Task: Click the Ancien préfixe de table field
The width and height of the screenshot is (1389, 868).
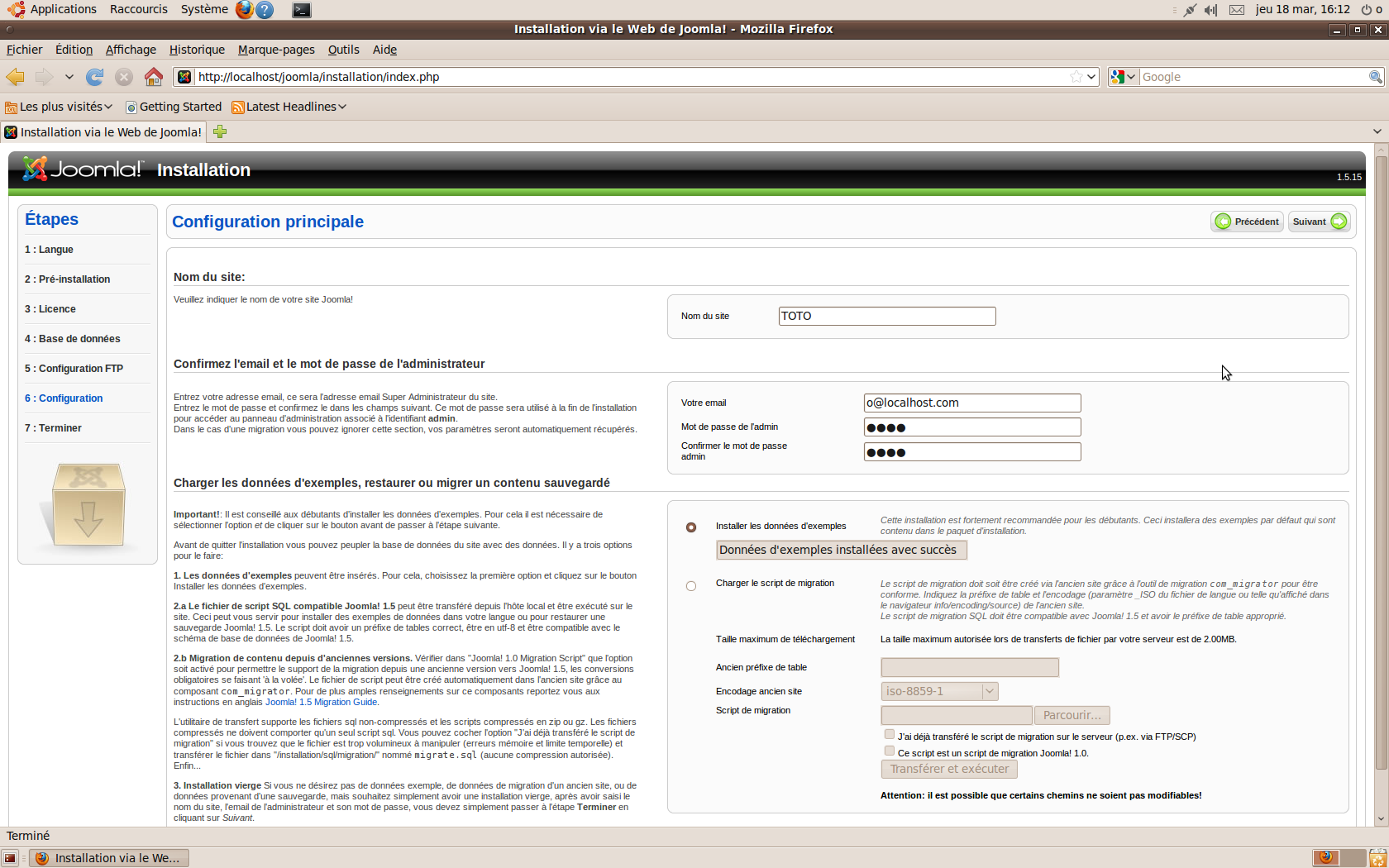Action: point(970,667)
